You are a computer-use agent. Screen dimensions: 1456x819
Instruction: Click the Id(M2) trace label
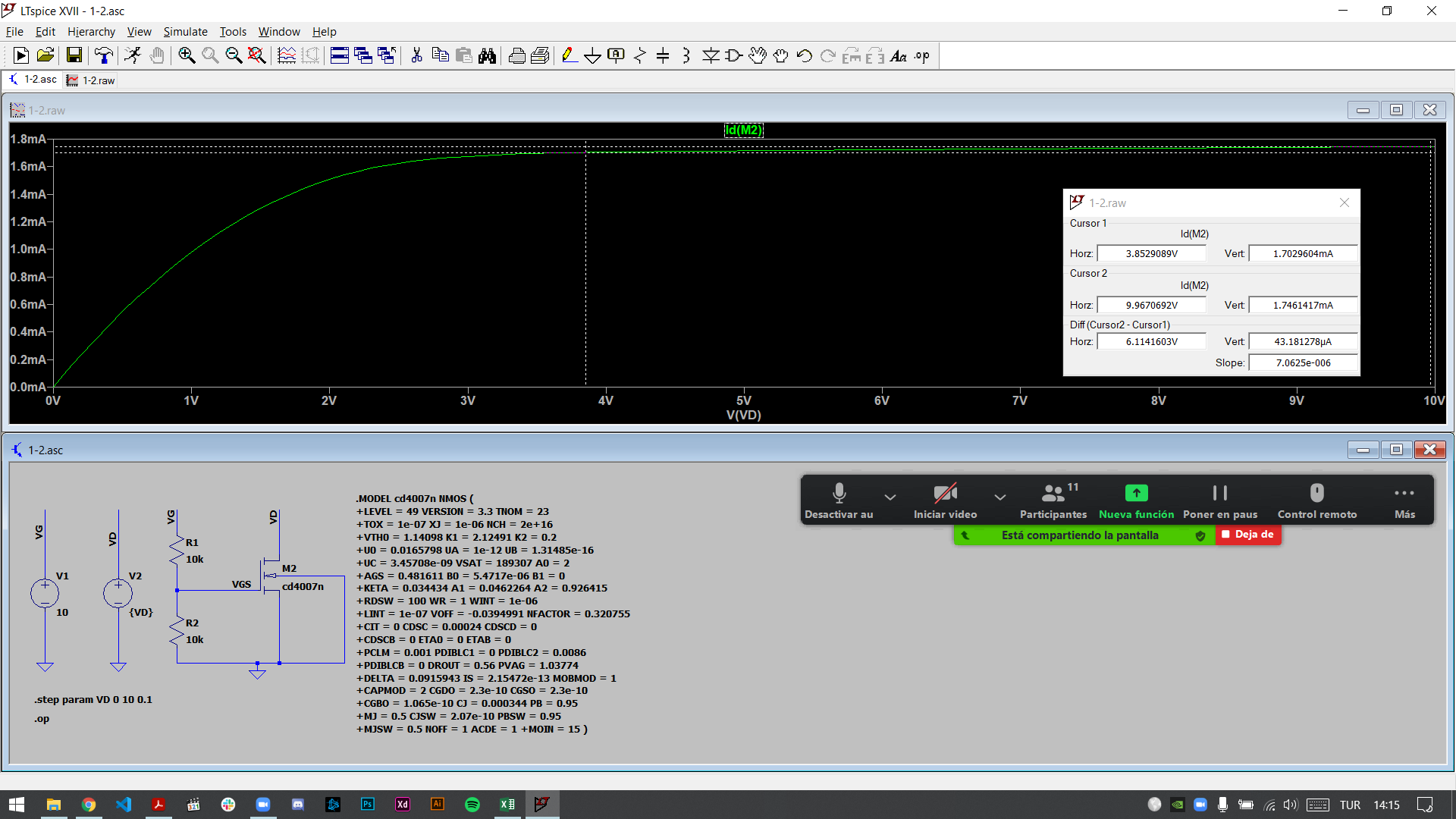point(743,130)
